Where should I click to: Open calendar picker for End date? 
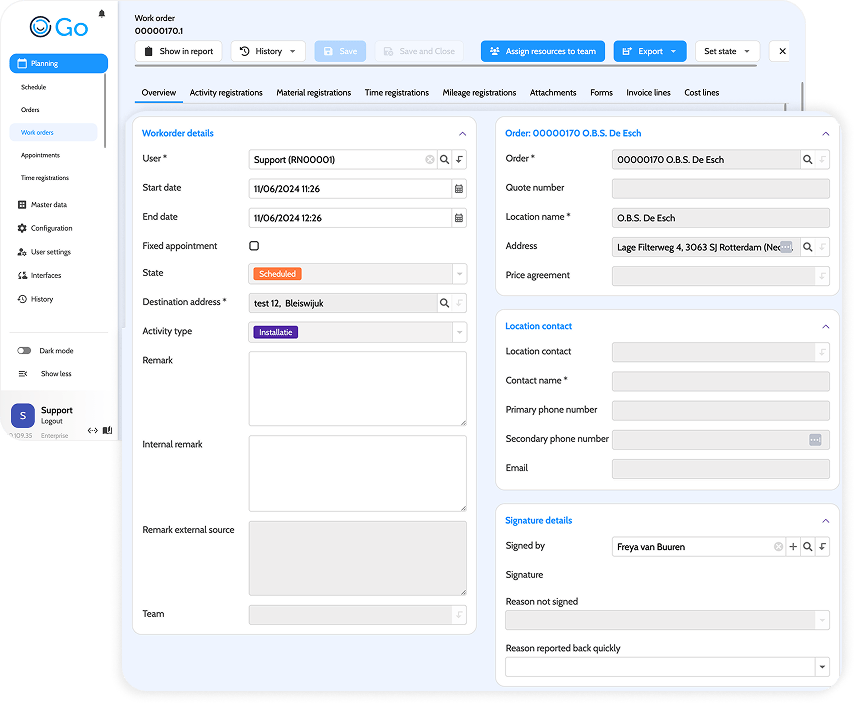[459, 218]
